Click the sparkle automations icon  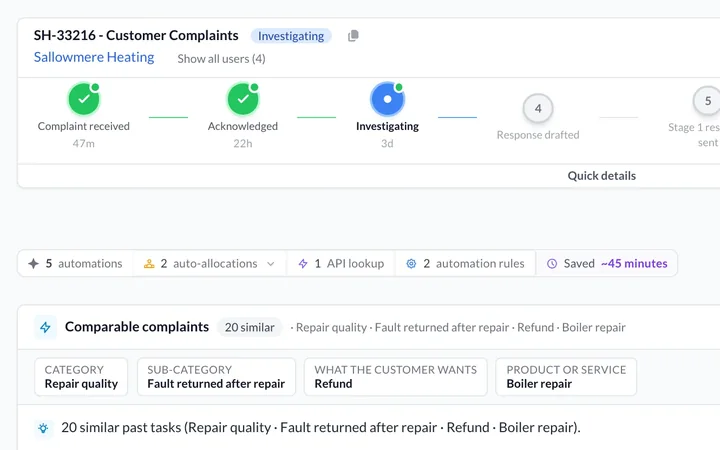tap(34, 264)
